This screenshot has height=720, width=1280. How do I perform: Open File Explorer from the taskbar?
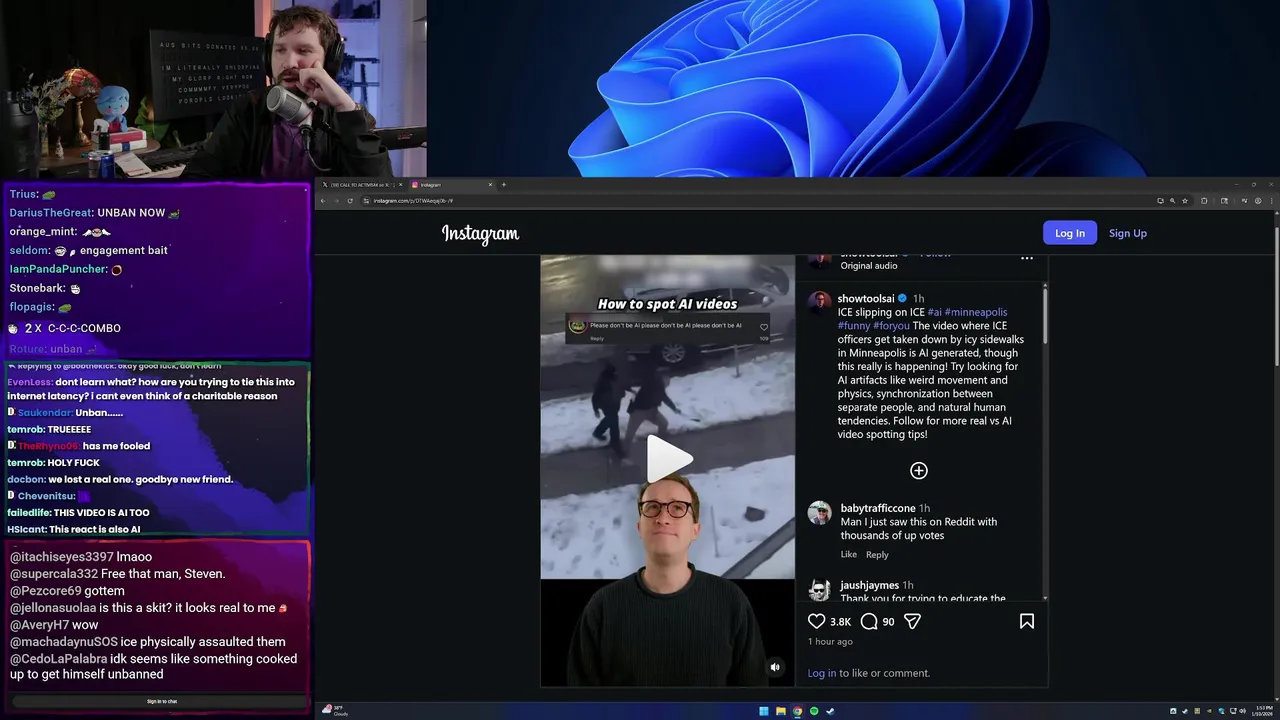(x=780, y=711)
